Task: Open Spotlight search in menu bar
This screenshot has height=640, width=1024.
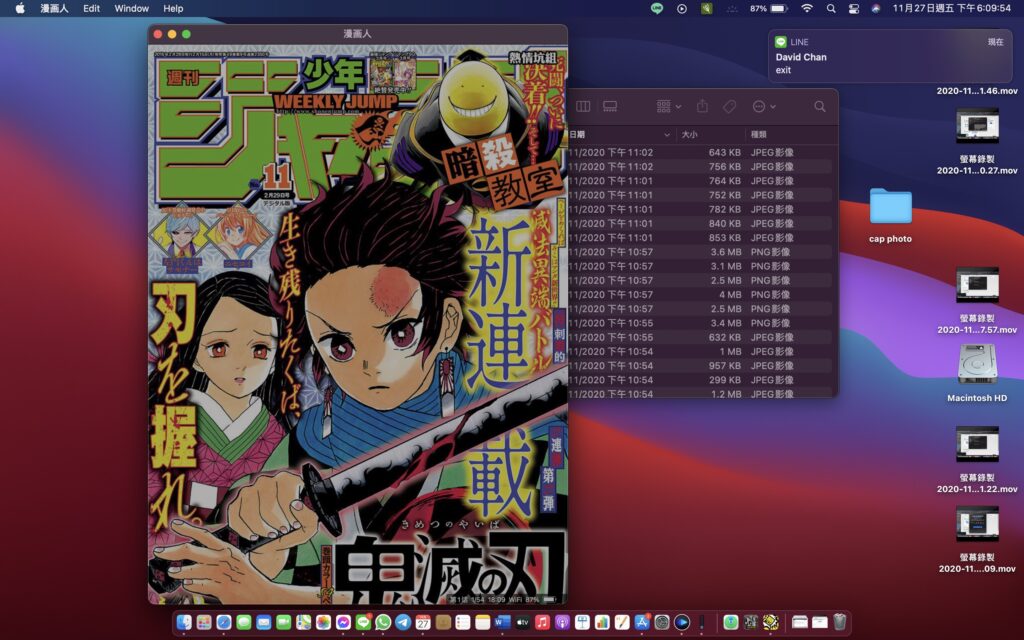Action: coord(831,8)
